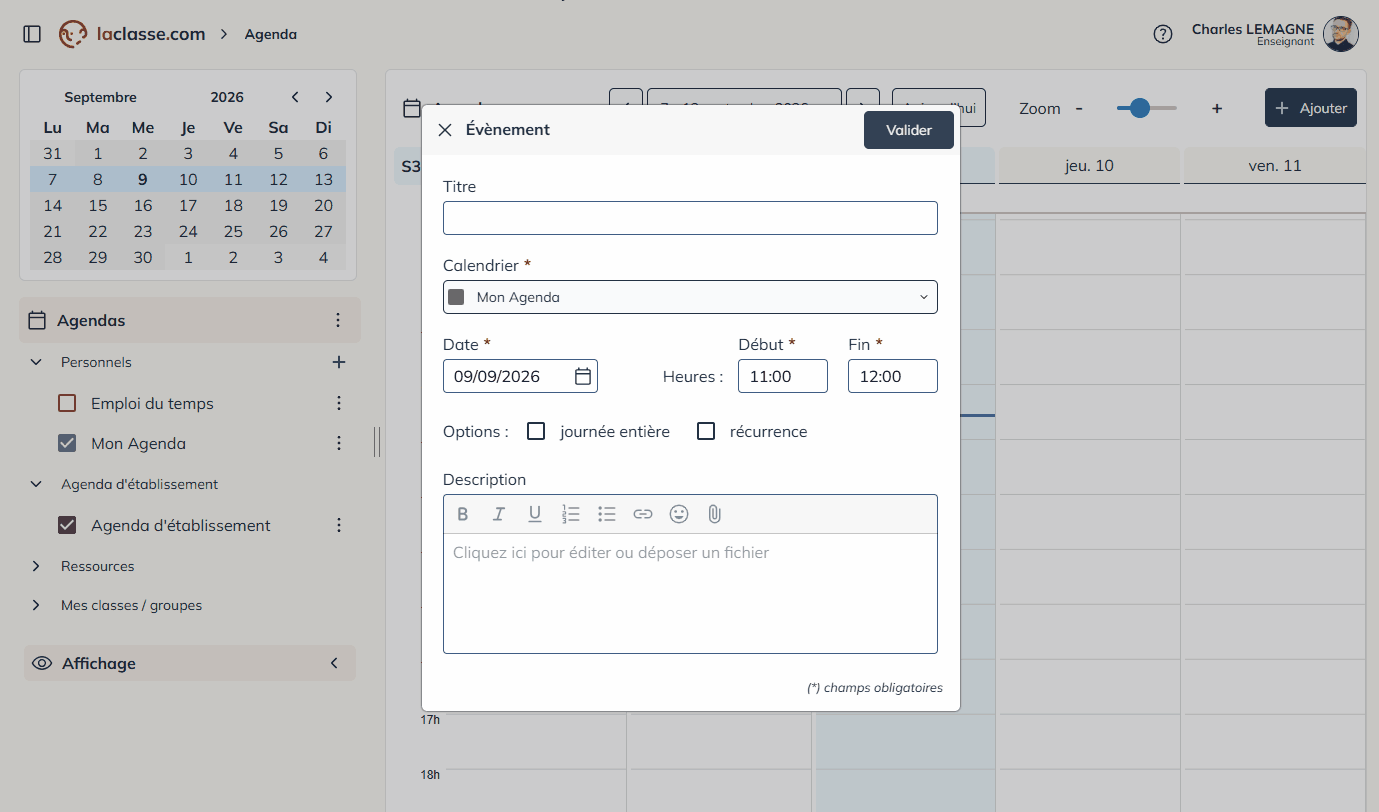1379x812 pixels.
Task: Open the Mon Agenda options menu
Action: click(x=338, y=443)
